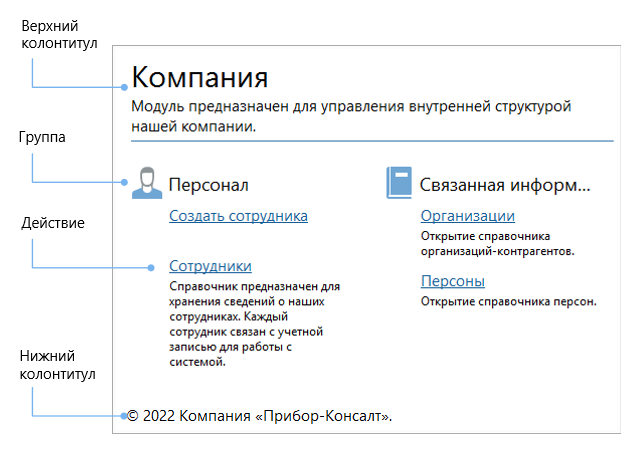
Task: Click the callout dot left of Компания title
Action: 122,88
